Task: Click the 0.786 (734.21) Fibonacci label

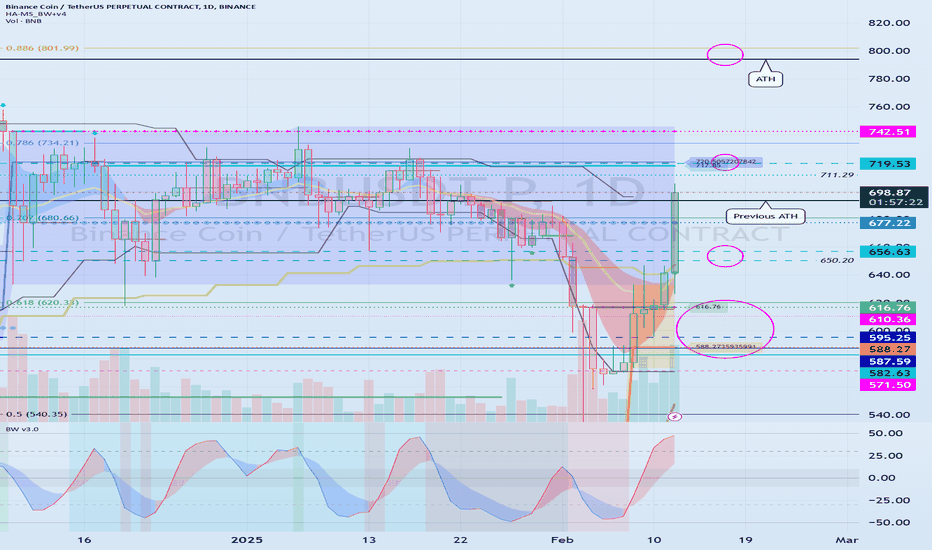Action: [42, 143]
